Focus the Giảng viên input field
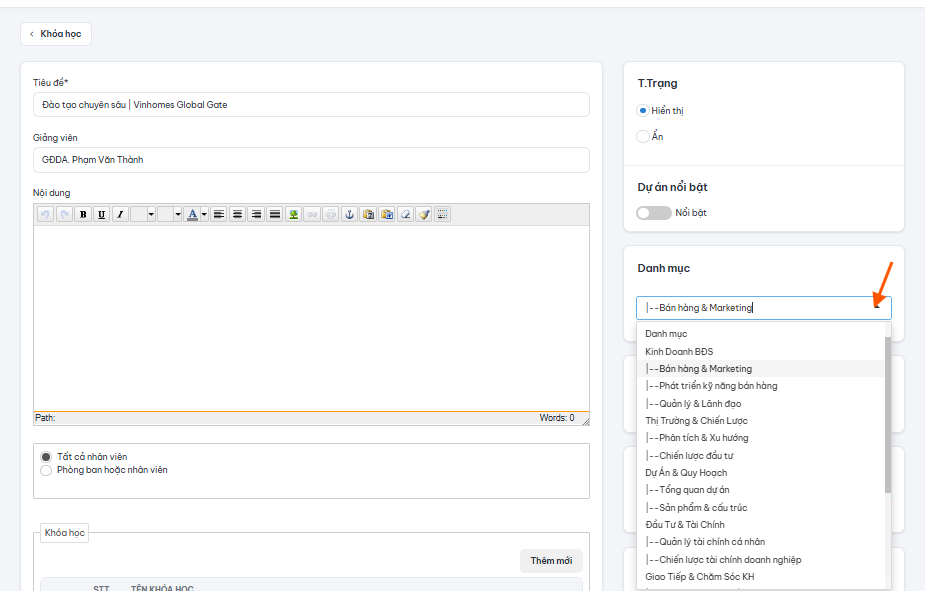Image resolution: width=925 pixels, height=591 pixels. (x=311, y=160)
